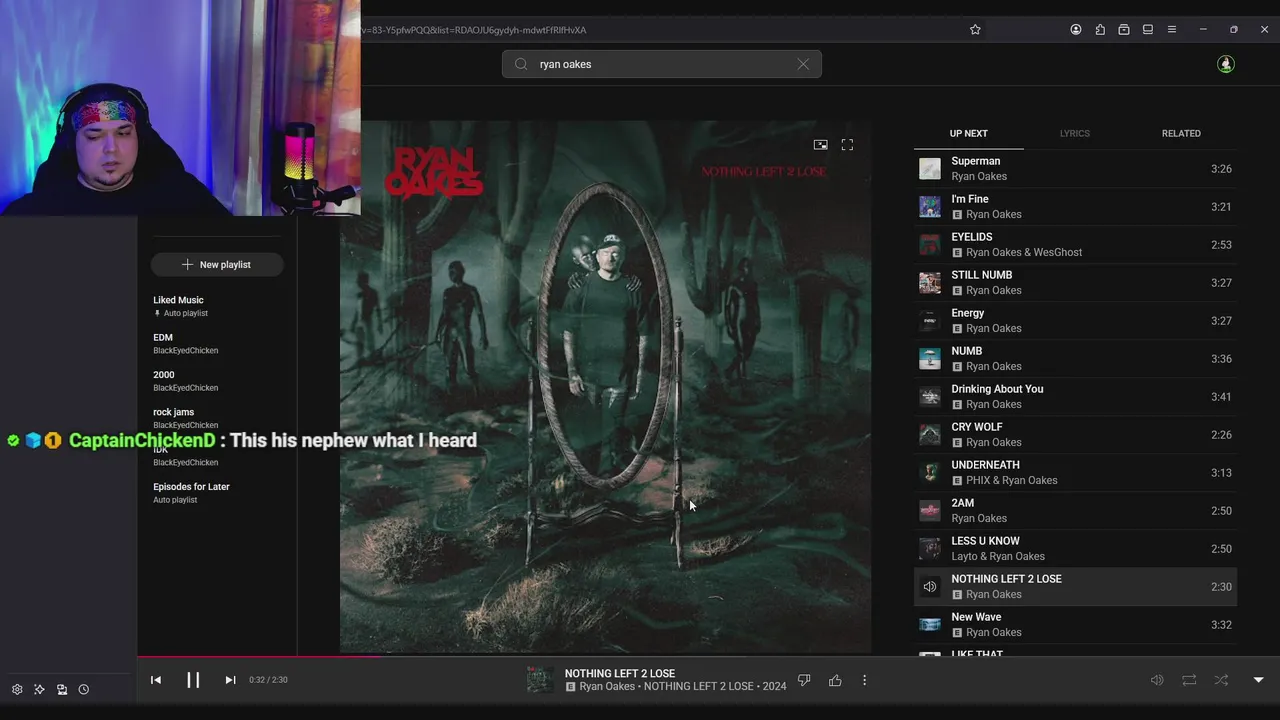Click the CRY WOLF queue thumbnail
Viewport: 1280px width, 720px height.
coord(930,435)
